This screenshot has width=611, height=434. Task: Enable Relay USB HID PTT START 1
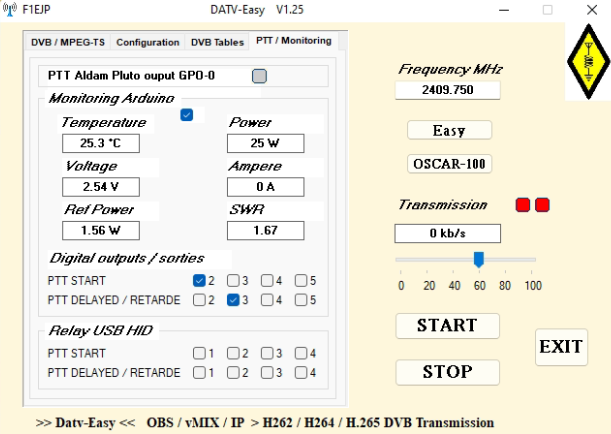coord(199,353)
